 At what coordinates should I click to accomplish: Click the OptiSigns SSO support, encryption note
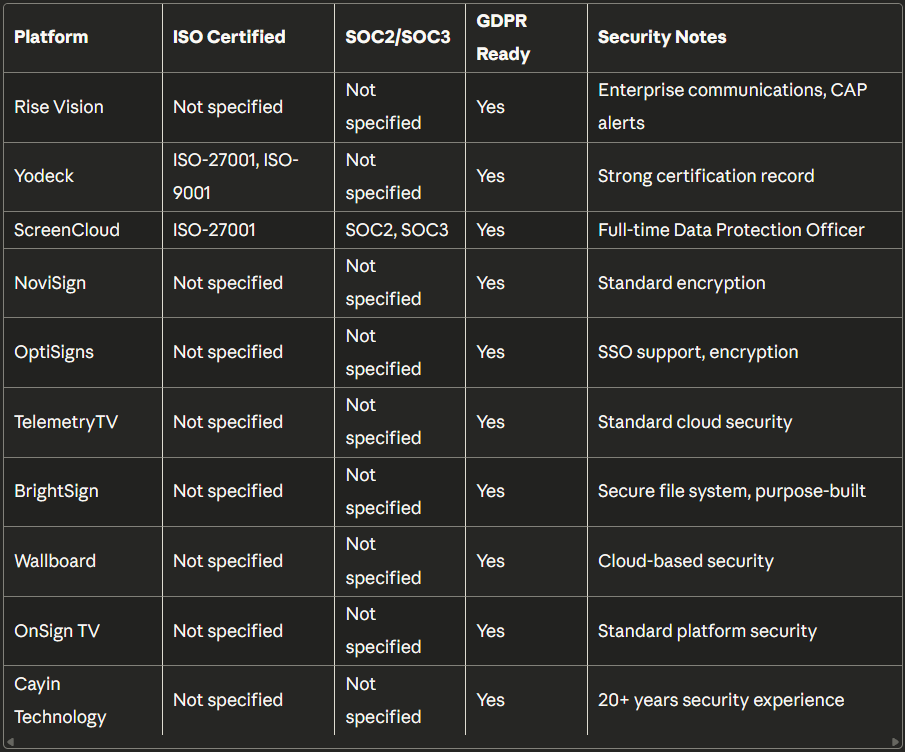click(698, 352)
